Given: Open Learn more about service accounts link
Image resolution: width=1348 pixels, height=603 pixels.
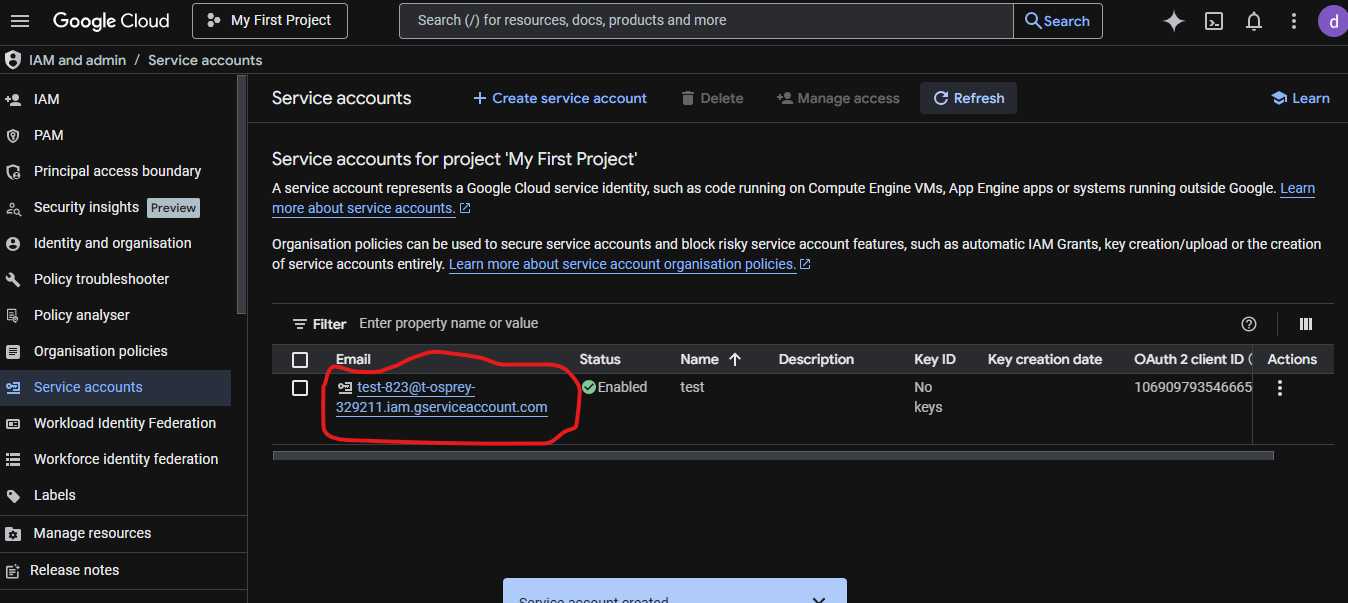Looking at the screenshot, I should 364,207.
